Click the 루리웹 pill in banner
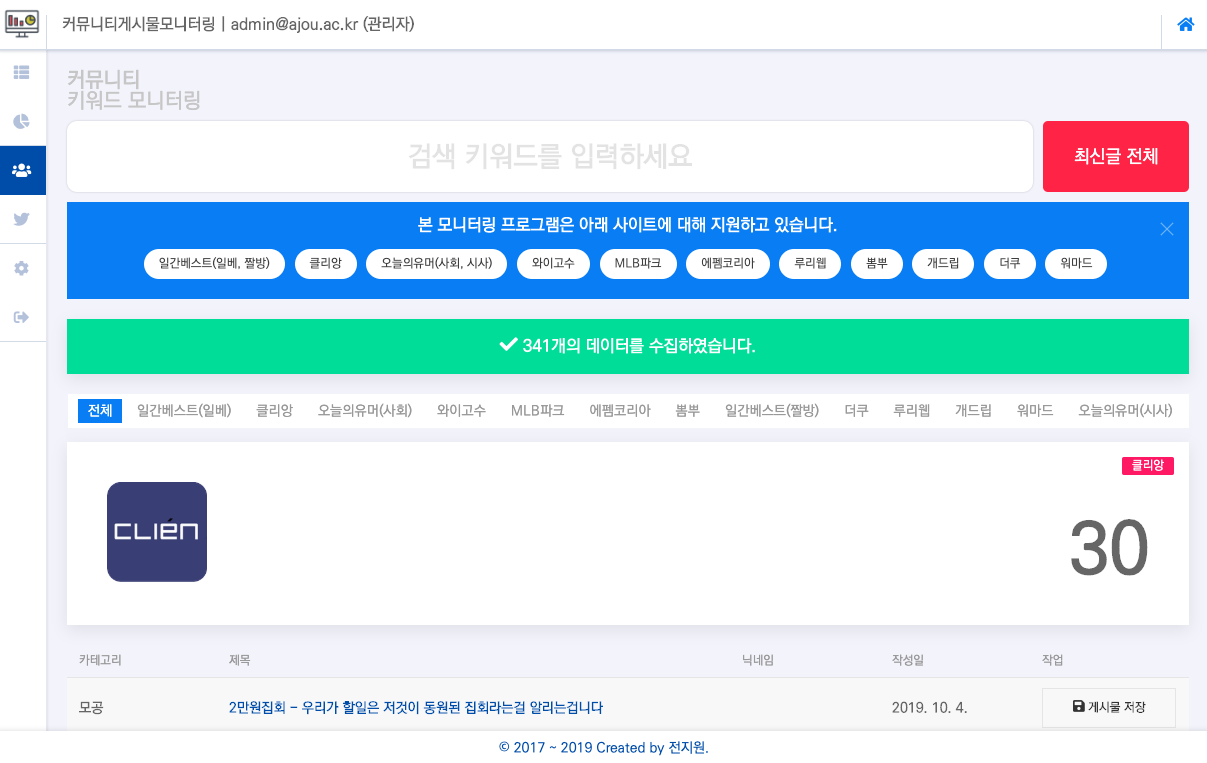The height and width of the screenshot is (763, 1207). pos(810,264)
